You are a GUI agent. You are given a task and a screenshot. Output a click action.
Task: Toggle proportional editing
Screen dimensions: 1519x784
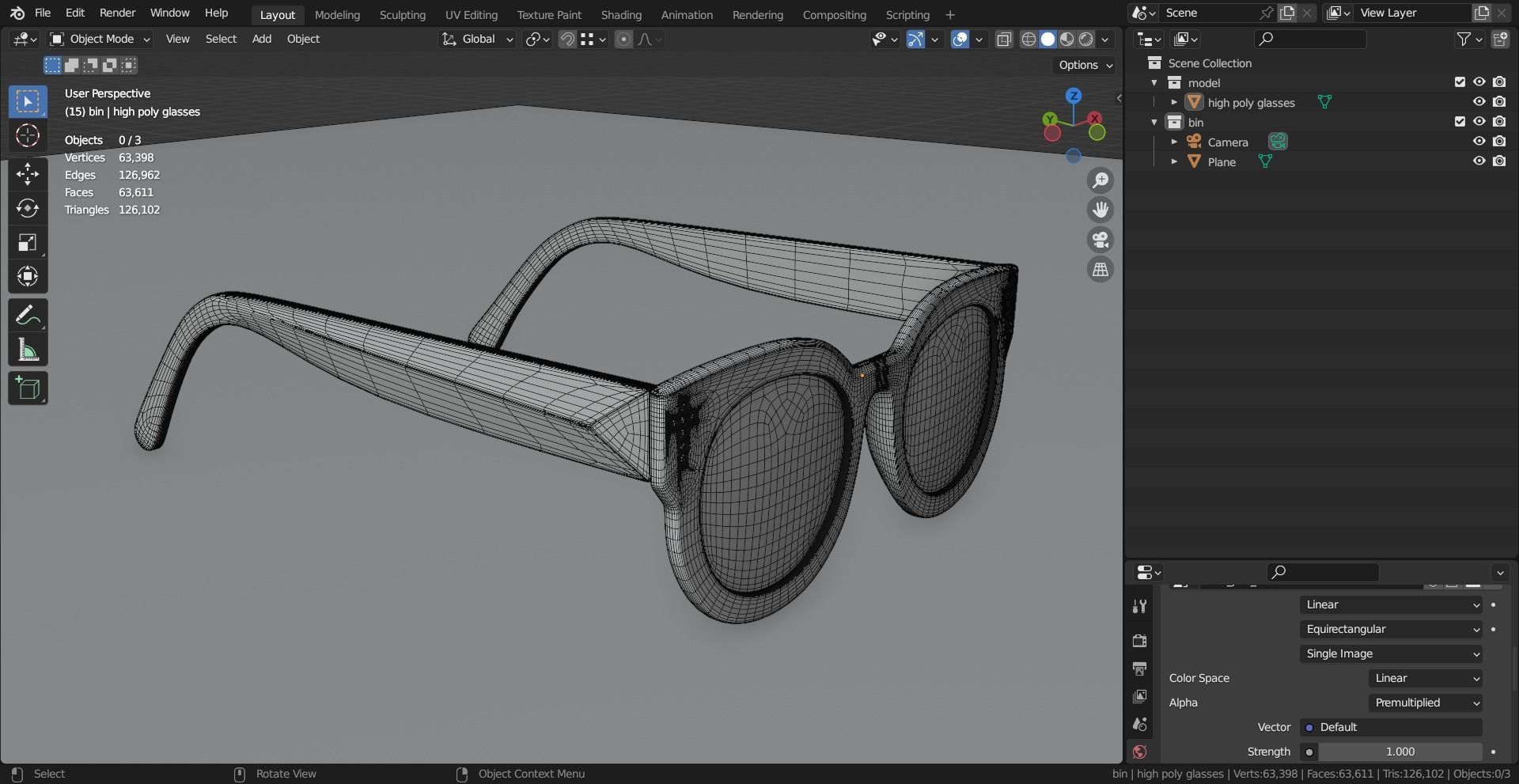point(623,39)
